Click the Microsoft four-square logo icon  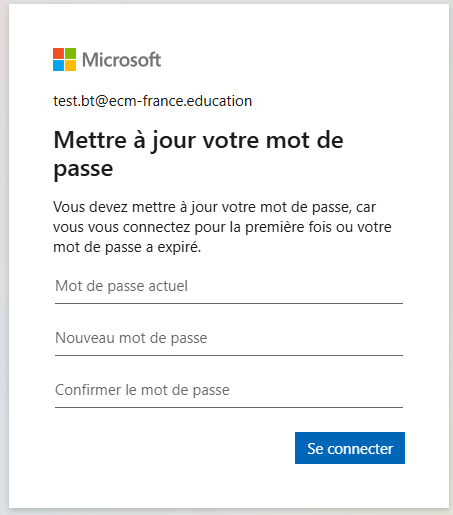64,59
